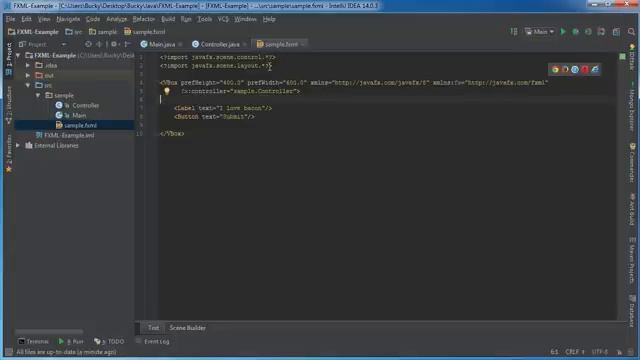Change the UTF-8 file encoding
Viewport: 640px width, 360px height.
(x=600, y=352)
